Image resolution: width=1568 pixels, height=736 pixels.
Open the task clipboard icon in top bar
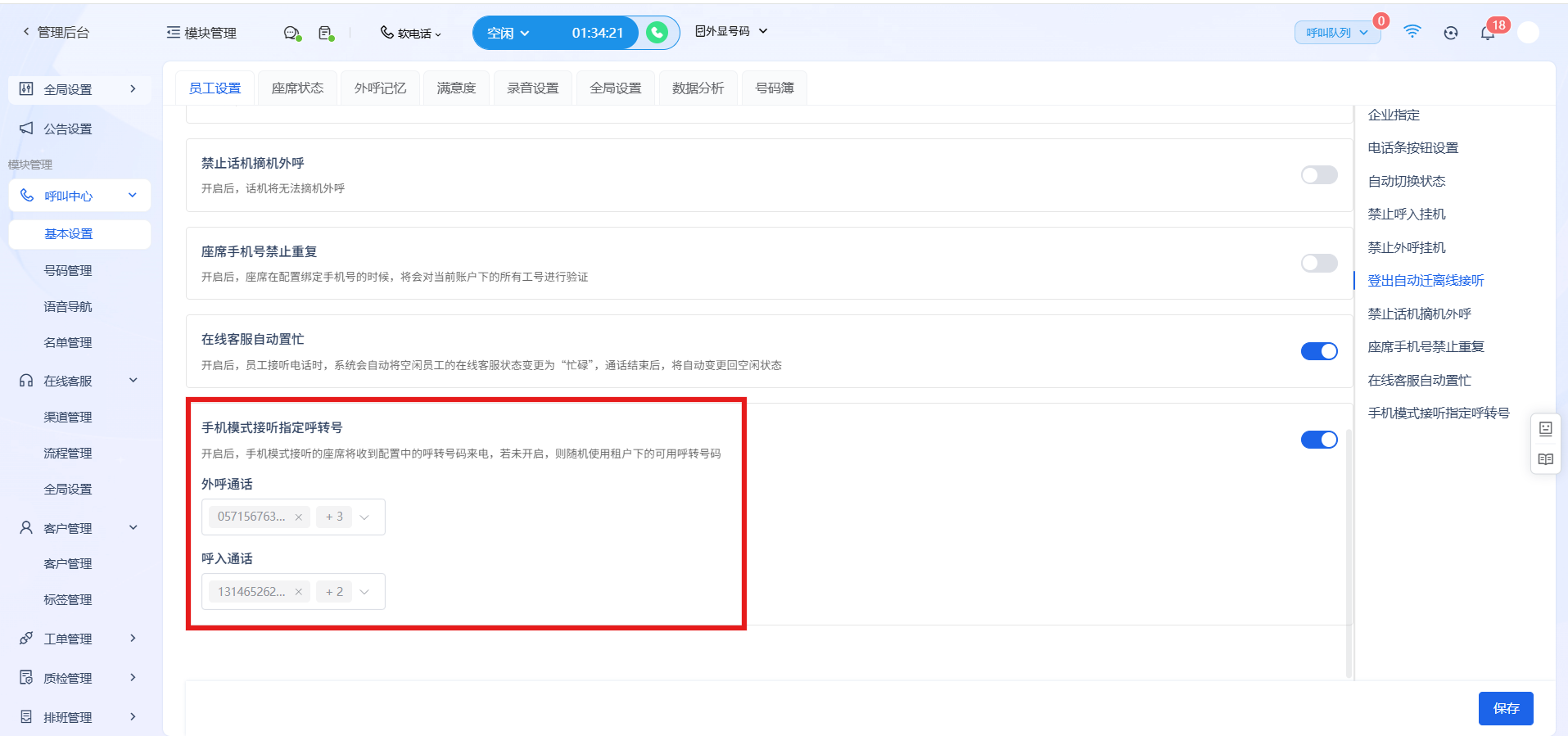326,33
